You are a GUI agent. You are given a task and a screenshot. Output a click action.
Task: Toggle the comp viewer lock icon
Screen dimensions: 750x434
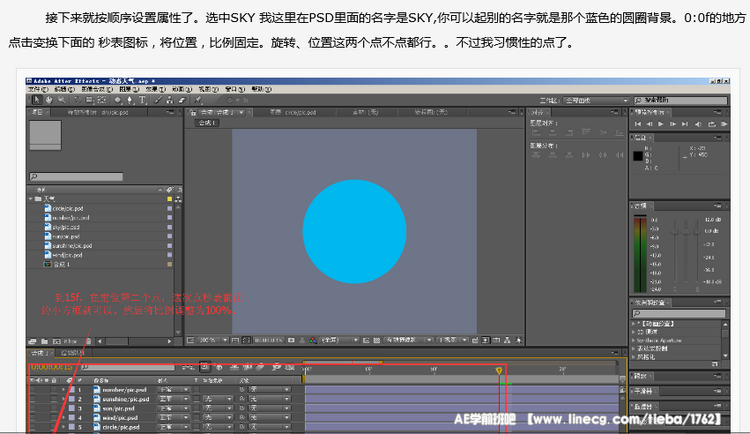[193, 112]
